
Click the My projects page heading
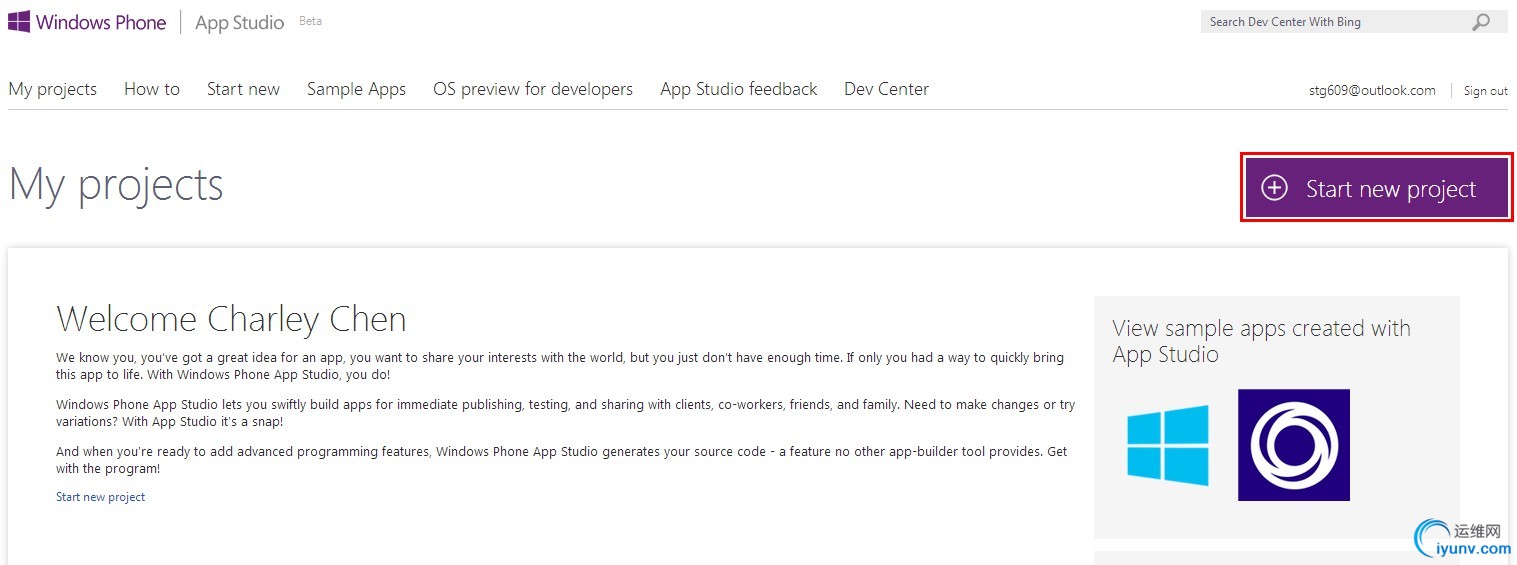[116, 185]
